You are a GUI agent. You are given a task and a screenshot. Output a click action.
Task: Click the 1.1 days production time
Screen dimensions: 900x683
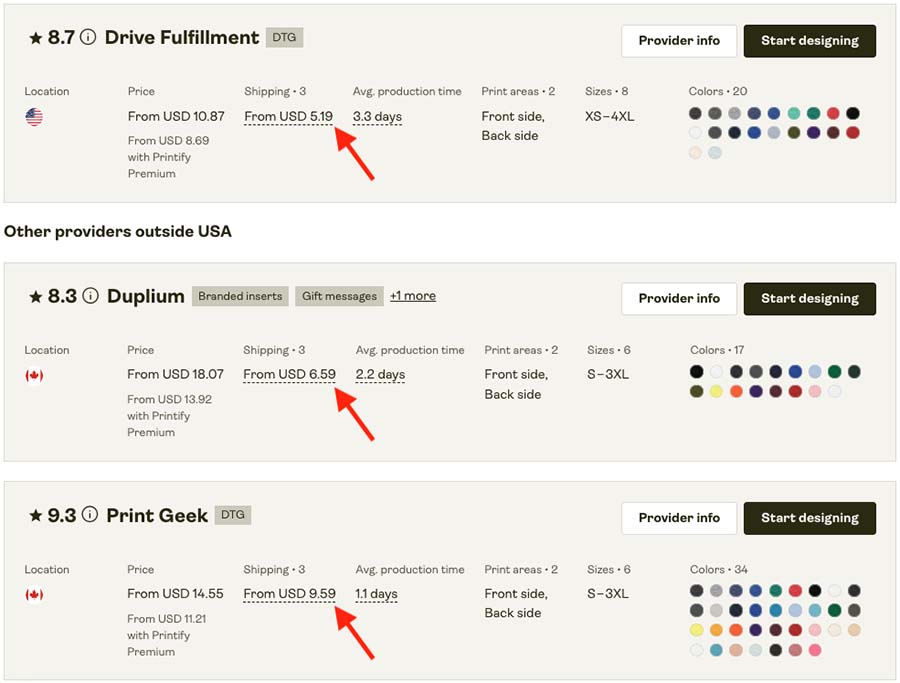(376, 594)
